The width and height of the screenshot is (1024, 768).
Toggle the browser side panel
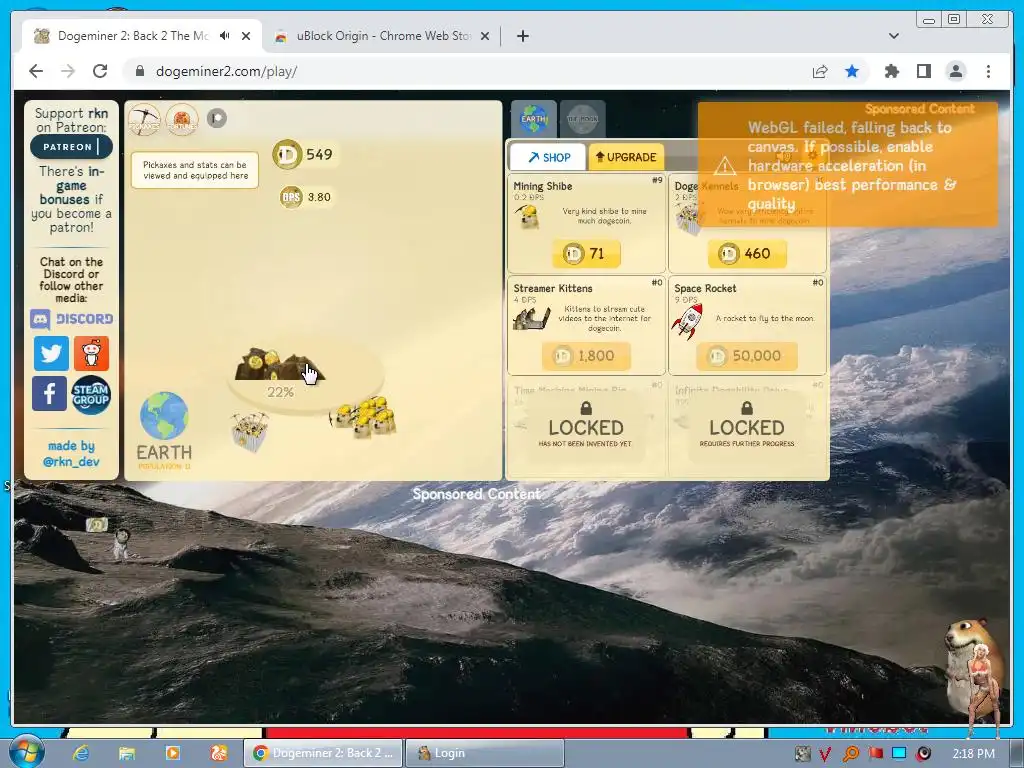click(x=923, y=71)
